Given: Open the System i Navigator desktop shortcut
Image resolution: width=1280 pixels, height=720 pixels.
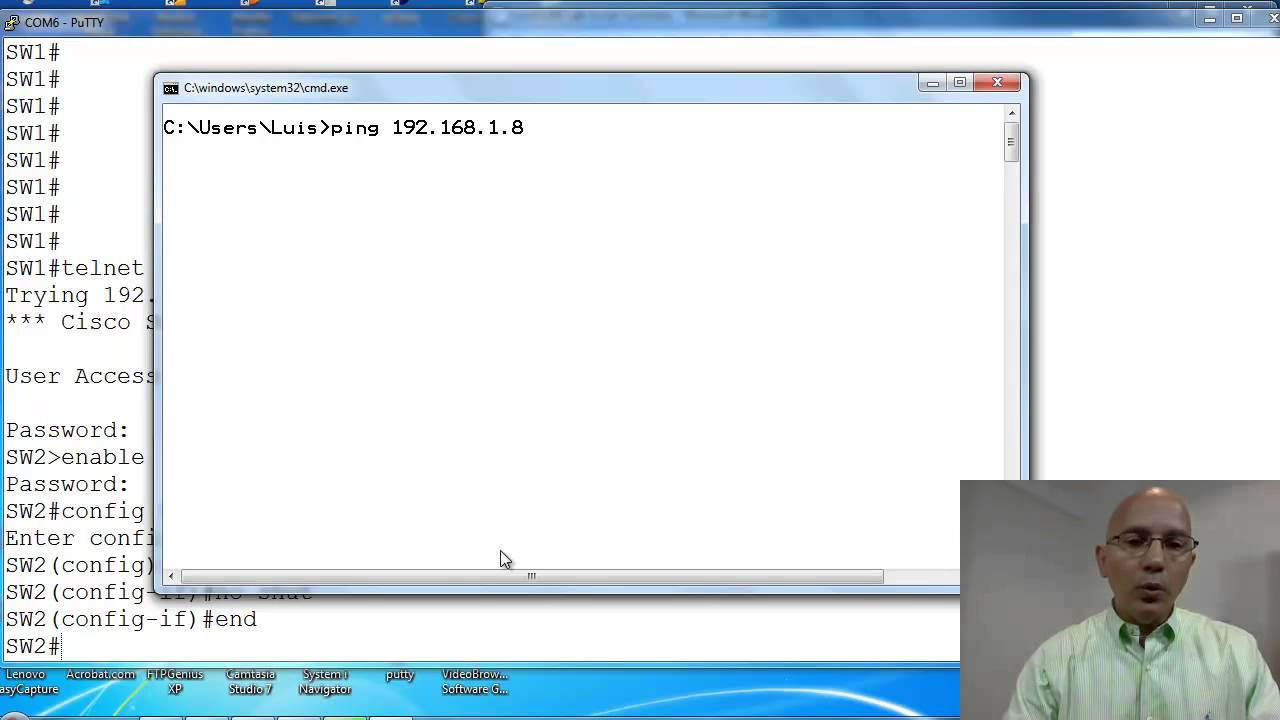Looking at the screenshot, I should pos(325,682).
